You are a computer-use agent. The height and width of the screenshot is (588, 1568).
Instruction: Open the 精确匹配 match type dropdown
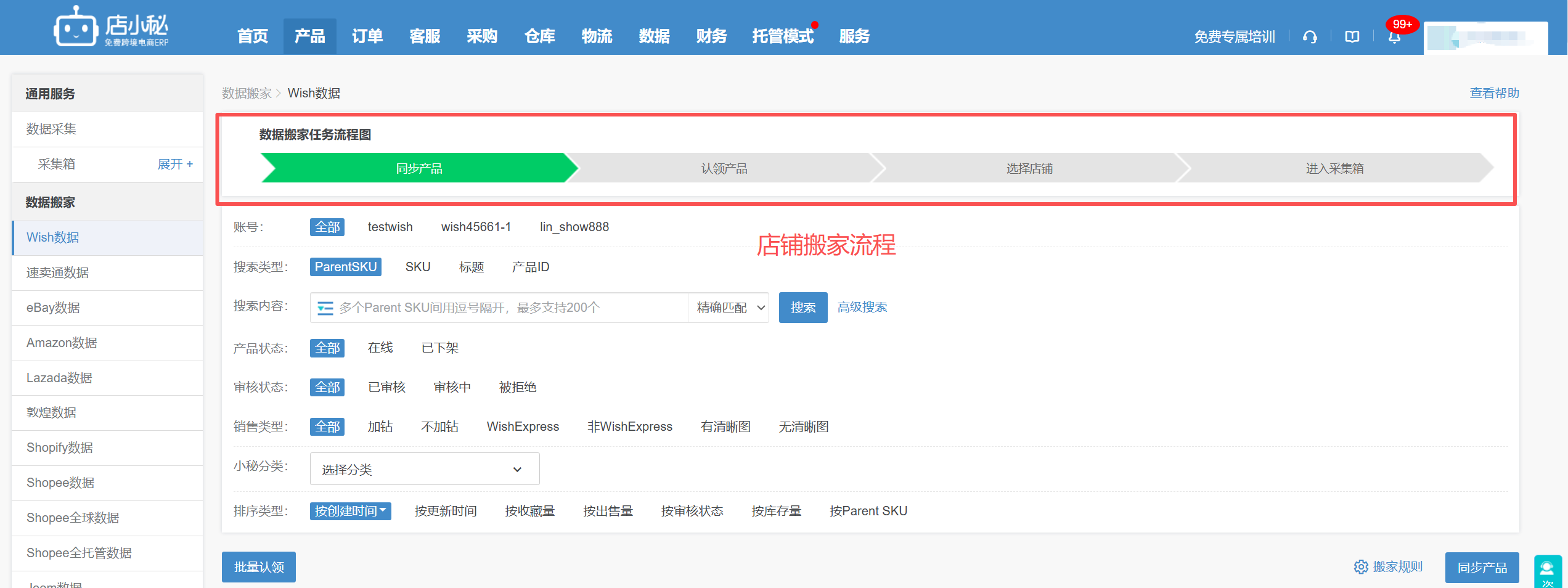(729, 308)
